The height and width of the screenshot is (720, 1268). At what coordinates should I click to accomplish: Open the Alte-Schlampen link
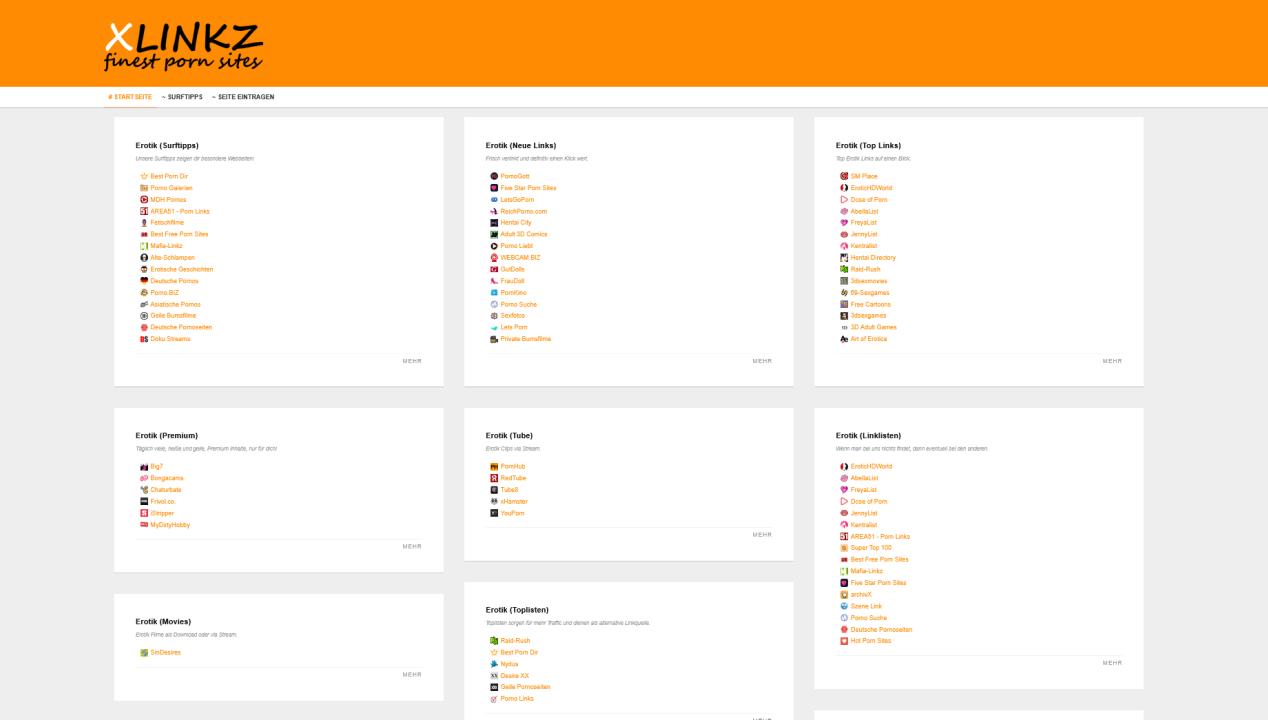pyautogui.click(x=173, y=258)
